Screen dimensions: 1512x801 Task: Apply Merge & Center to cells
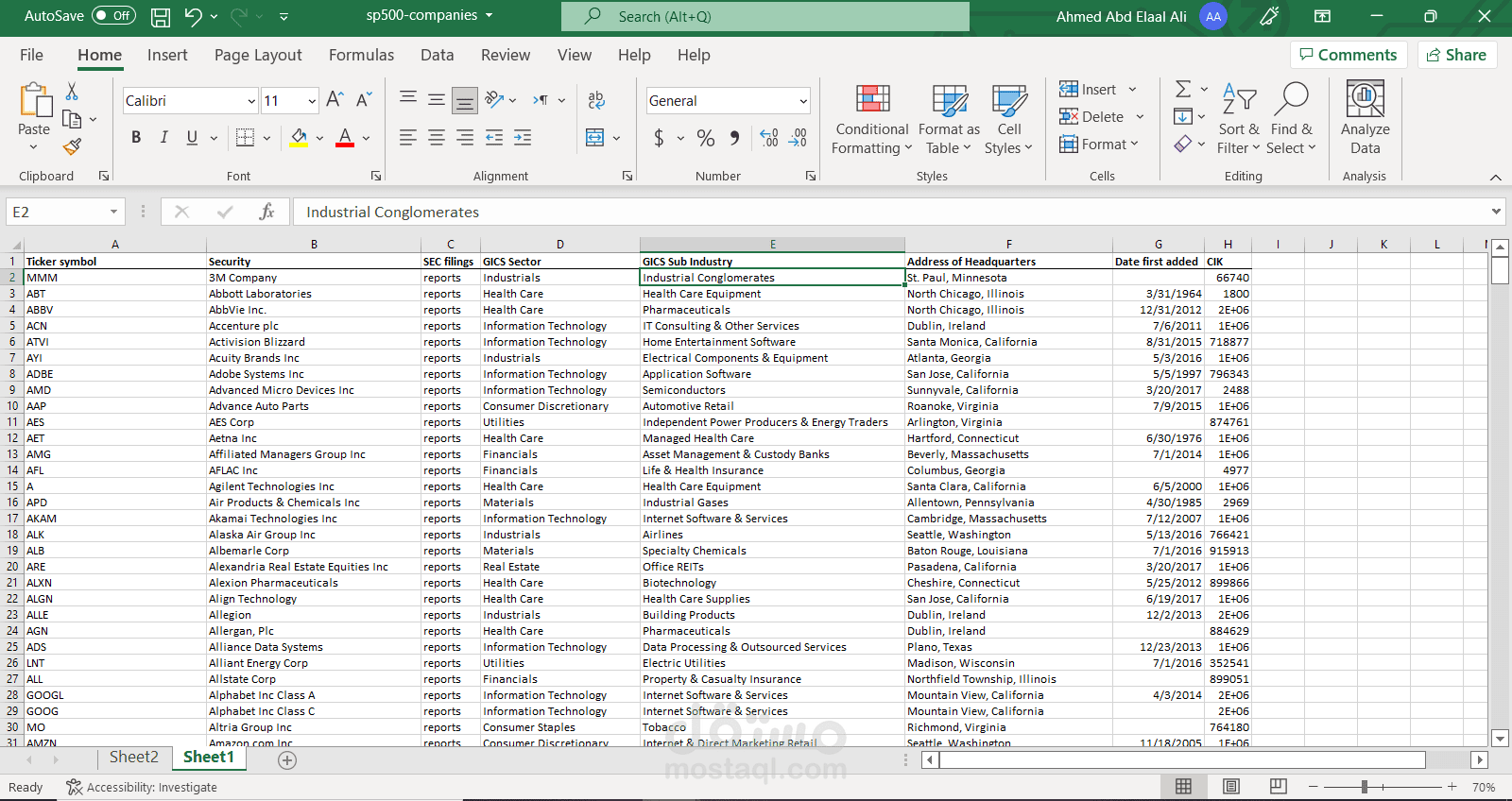point(594,138)
